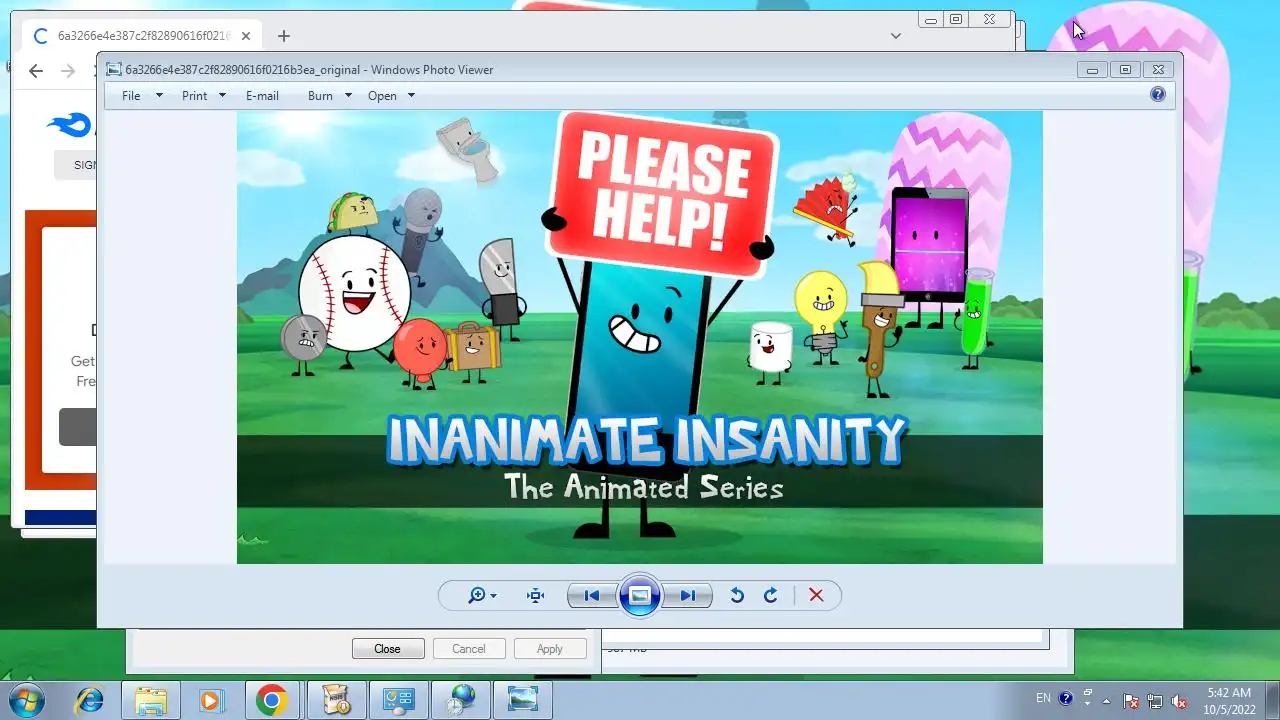Viewport: 1280px width, 720px height.
Task: Click the muted volume tray icon
Action: (1180, 700)
